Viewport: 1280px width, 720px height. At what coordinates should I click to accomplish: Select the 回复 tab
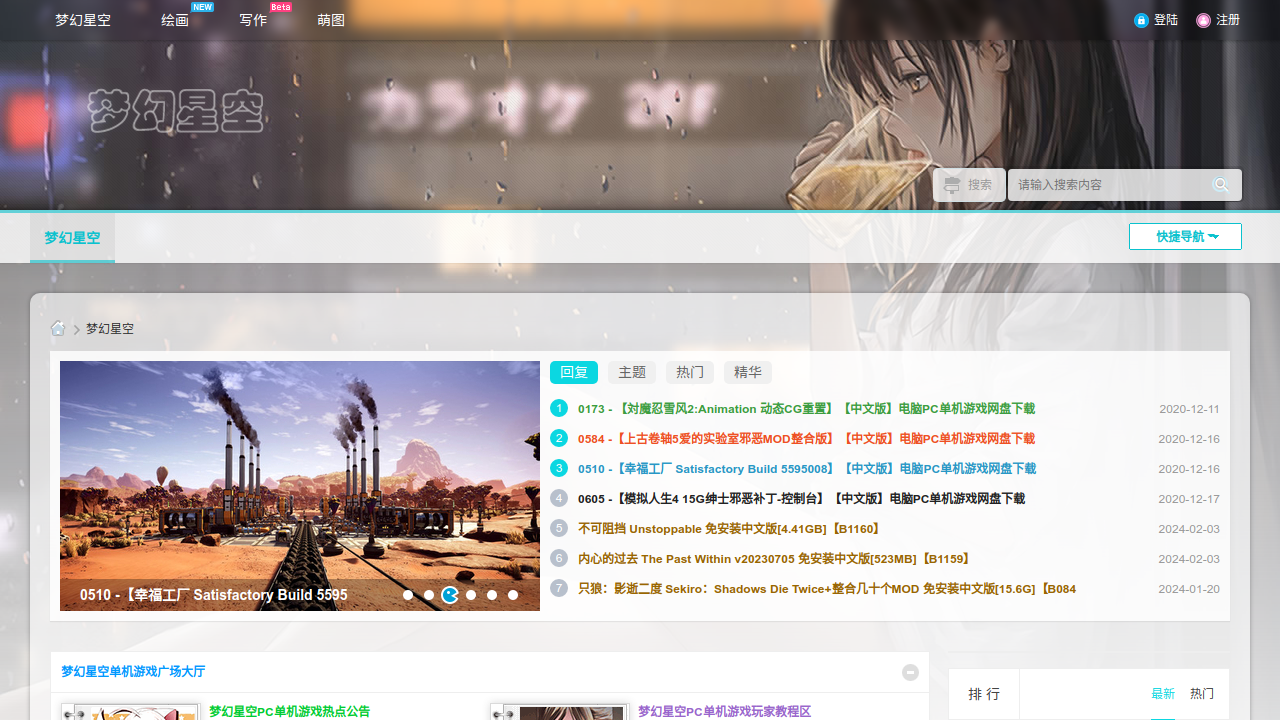[x=574, y=373]
